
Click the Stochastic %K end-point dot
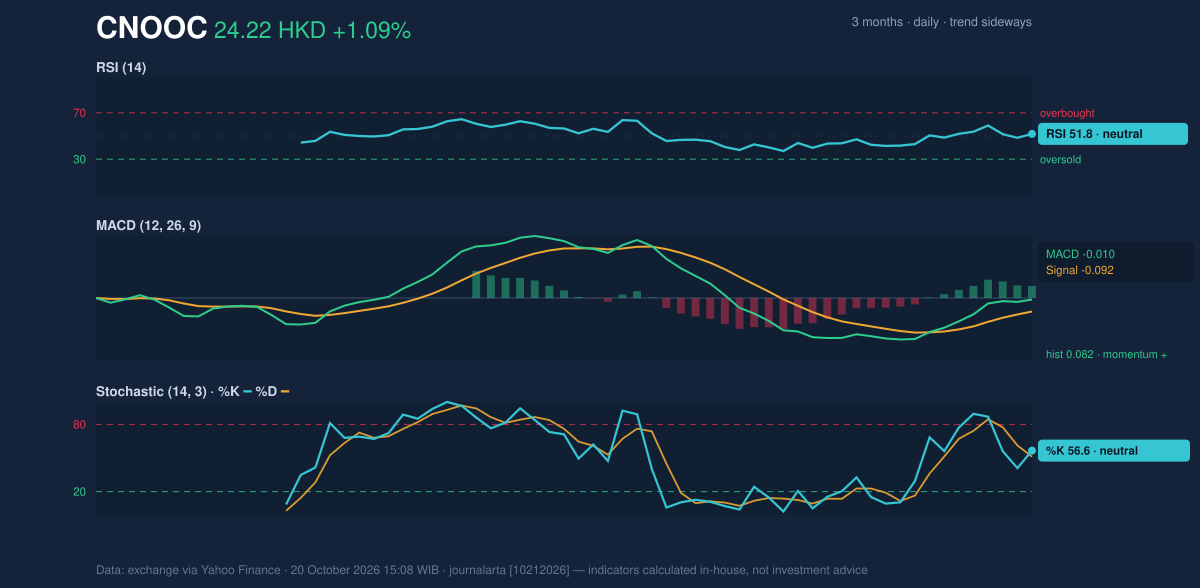[1032, 451]
